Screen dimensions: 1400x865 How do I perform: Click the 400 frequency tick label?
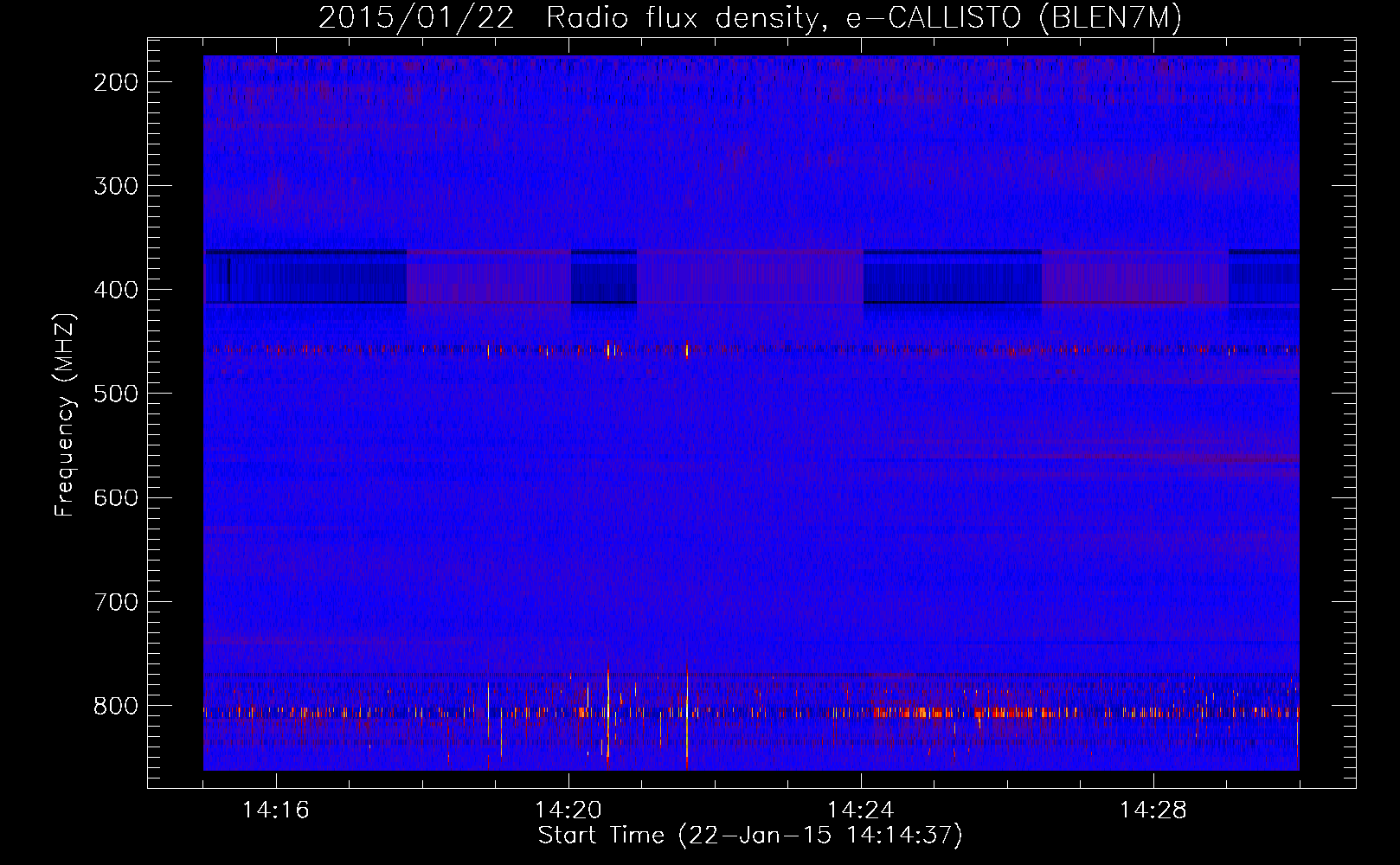115,290
